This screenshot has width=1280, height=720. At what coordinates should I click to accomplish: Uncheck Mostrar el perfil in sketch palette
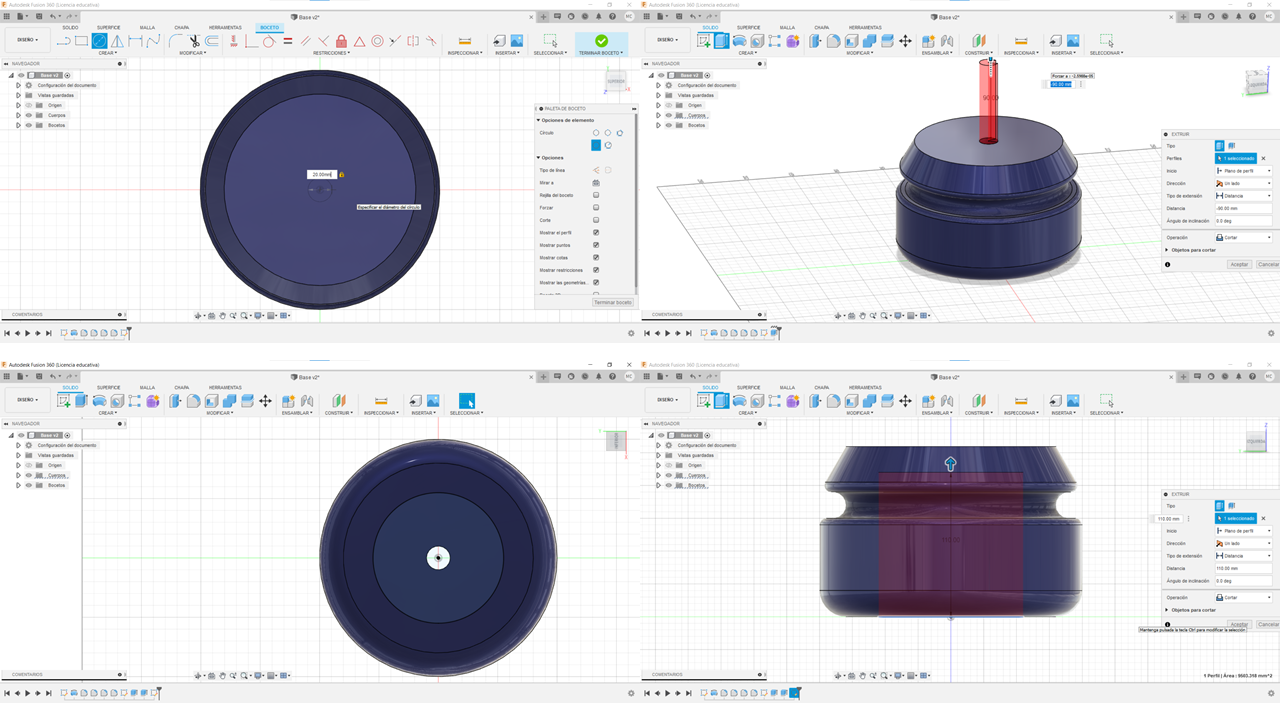click(596, 232)
